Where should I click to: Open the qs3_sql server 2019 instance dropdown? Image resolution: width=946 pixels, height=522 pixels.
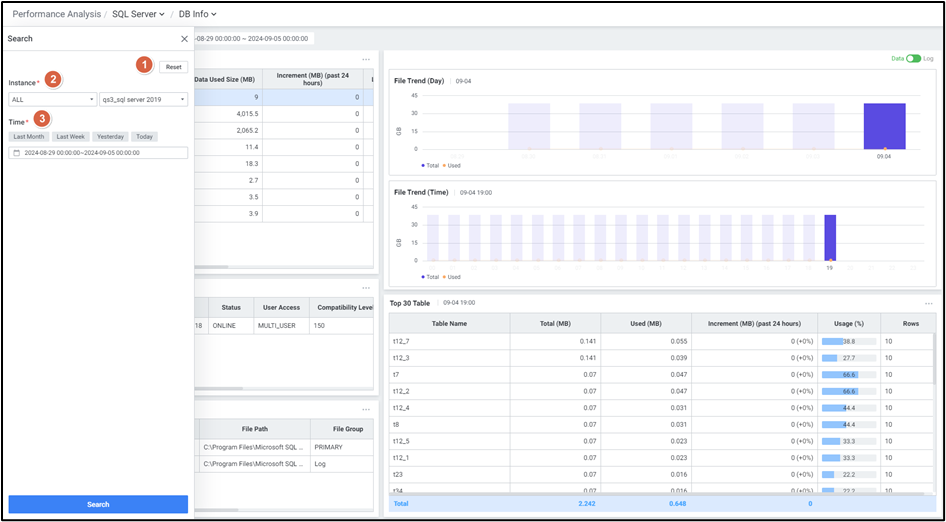[143, 99]
